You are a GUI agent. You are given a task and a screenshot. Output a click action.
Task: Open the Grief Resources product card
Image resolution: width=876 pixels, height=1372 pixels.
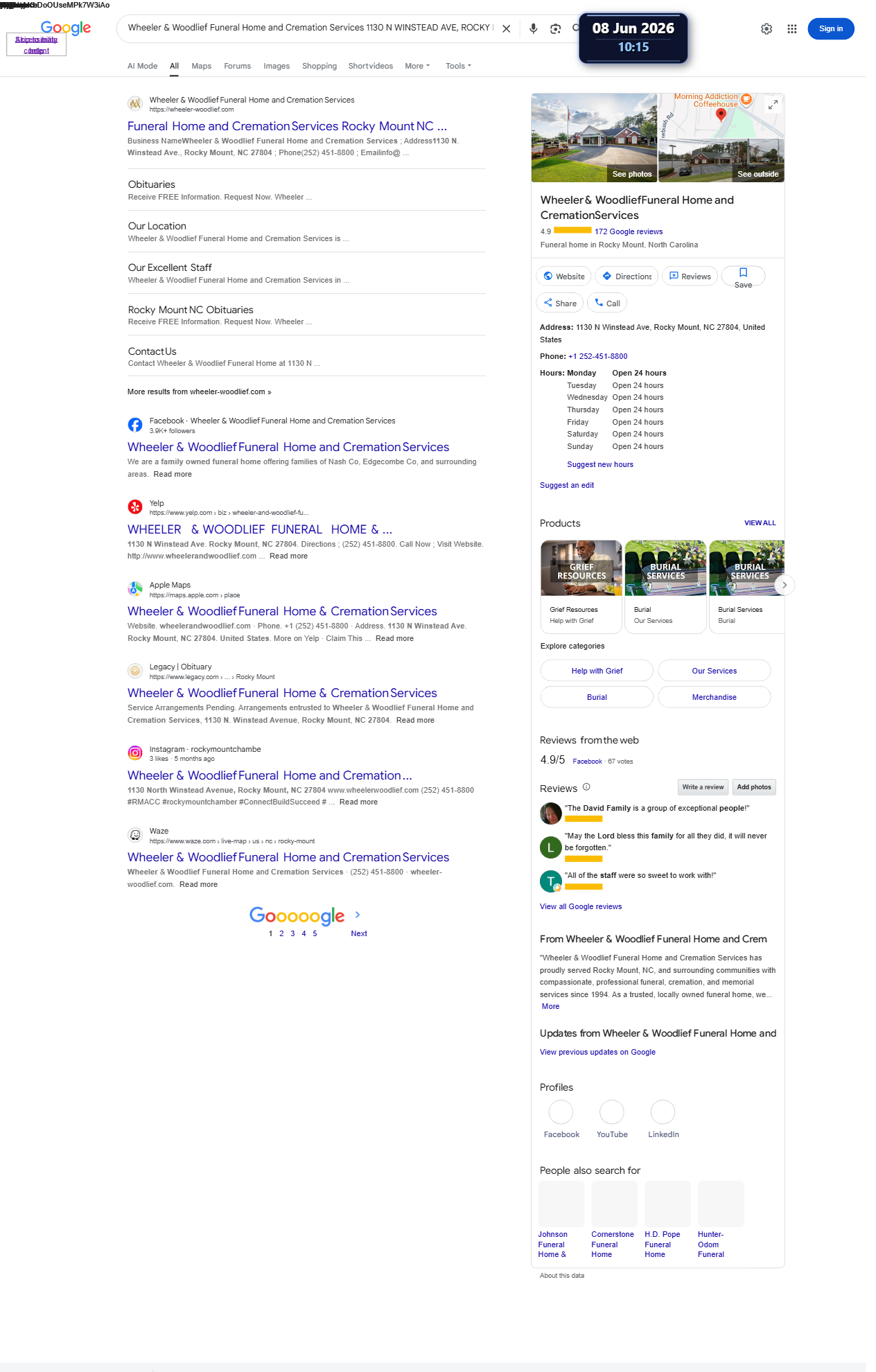(x=581, y=587)
